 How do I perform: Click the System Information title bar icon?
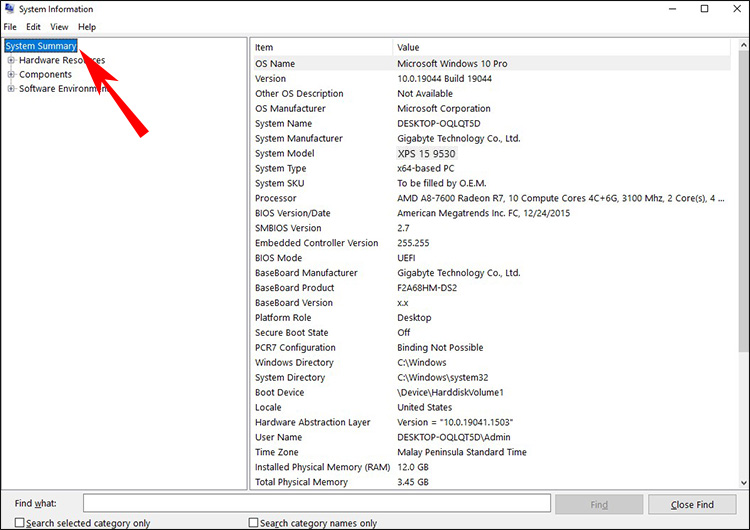point(9,9)
